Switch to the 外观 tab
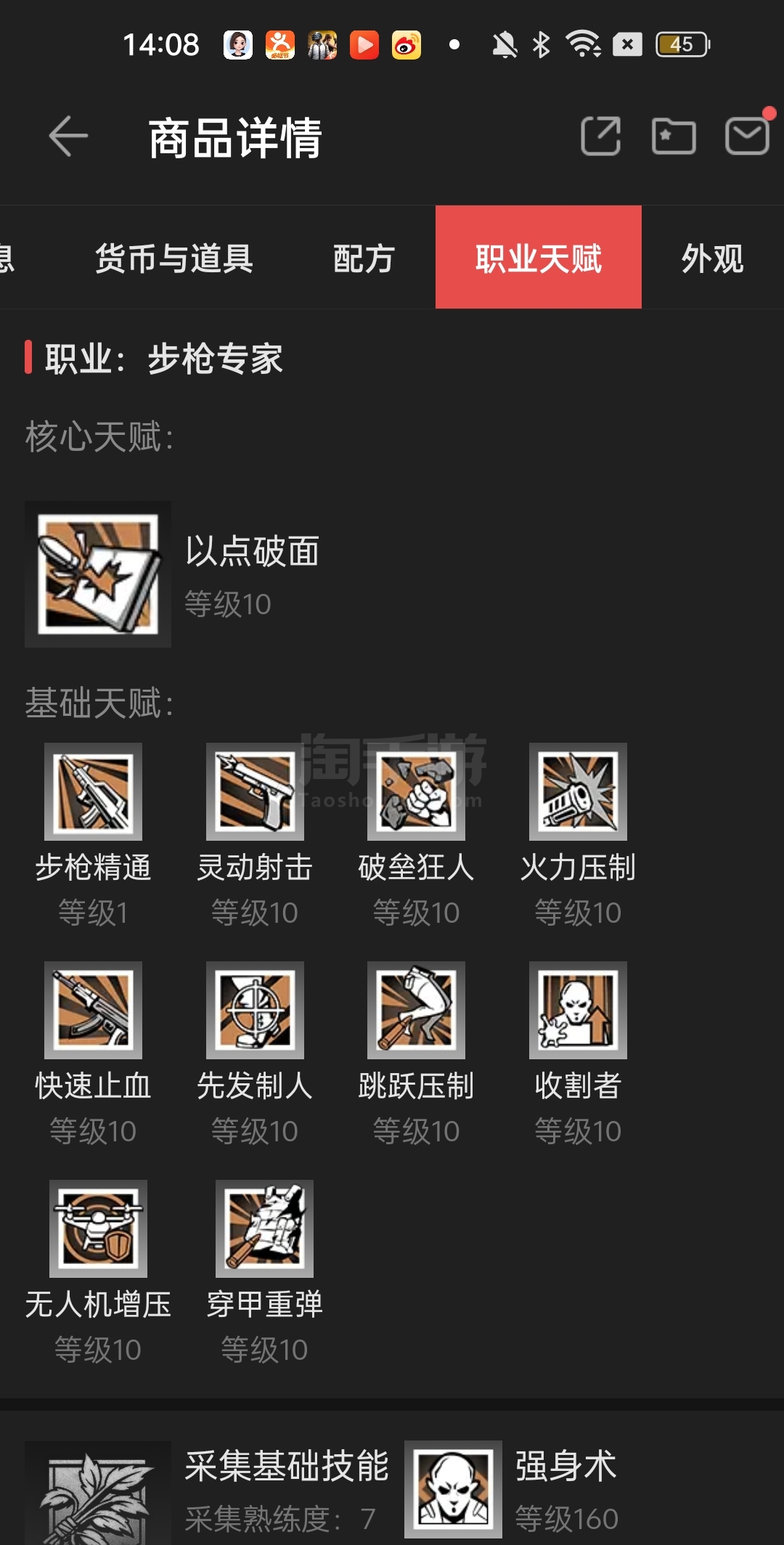784x1545 pixels. pos(712,258)
